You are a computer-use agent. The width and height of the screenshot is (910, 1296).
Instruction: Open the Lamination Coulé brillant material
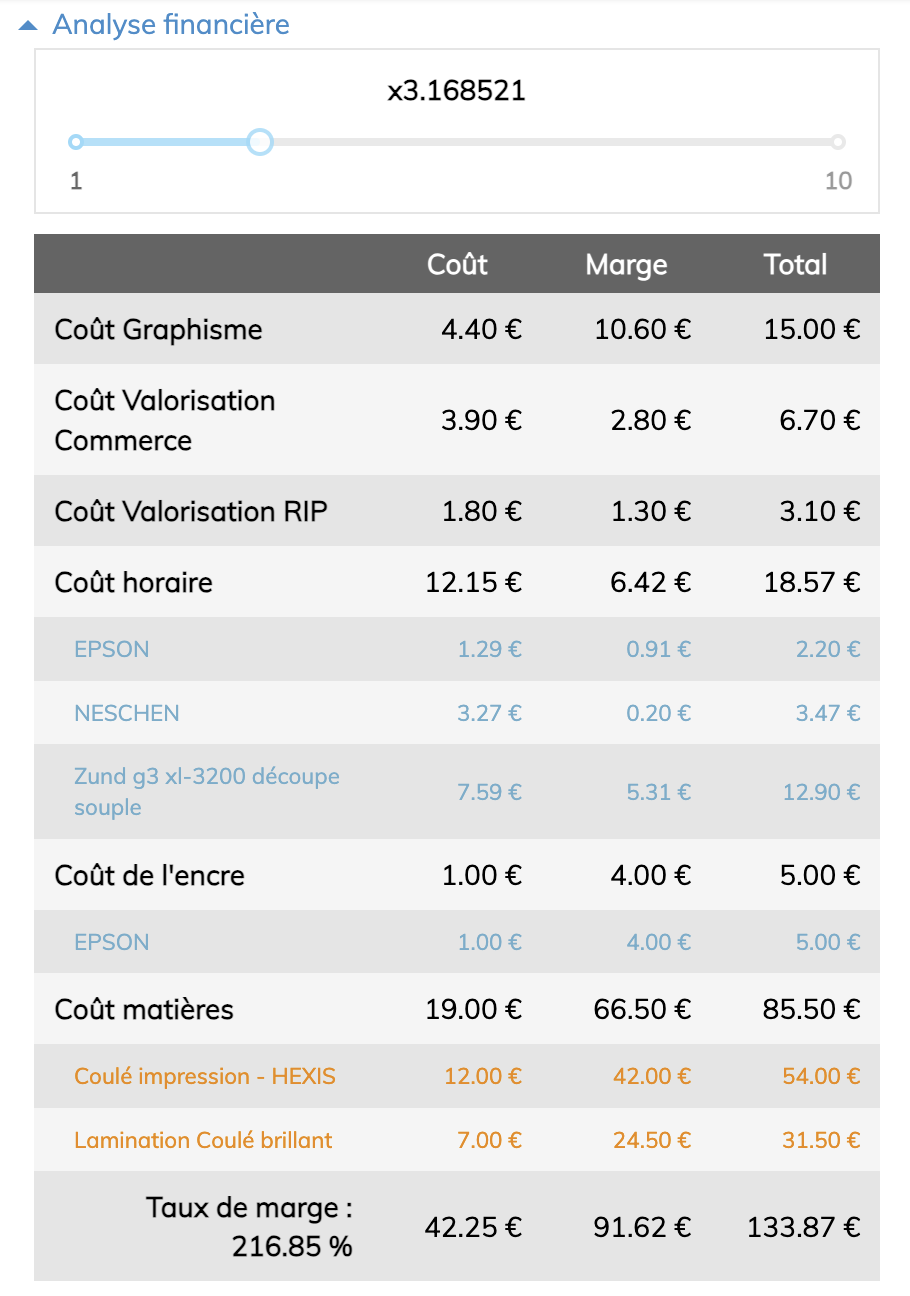203,1140
